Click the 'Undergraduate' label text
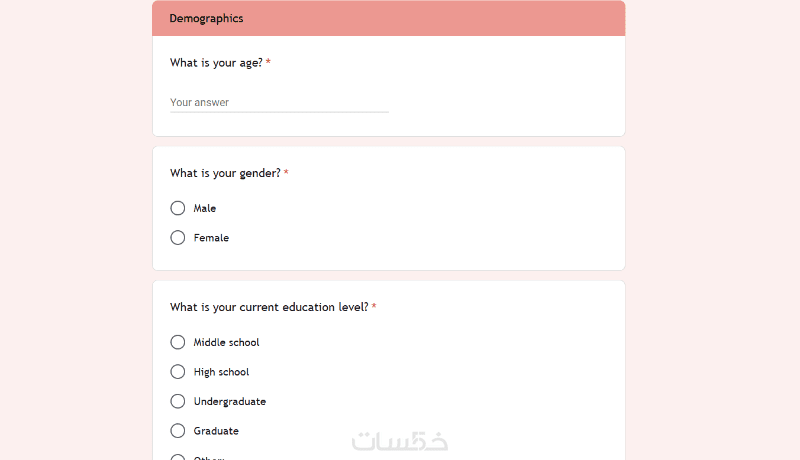The height and width of the screenshot is (460, 800). coord(230,401)
